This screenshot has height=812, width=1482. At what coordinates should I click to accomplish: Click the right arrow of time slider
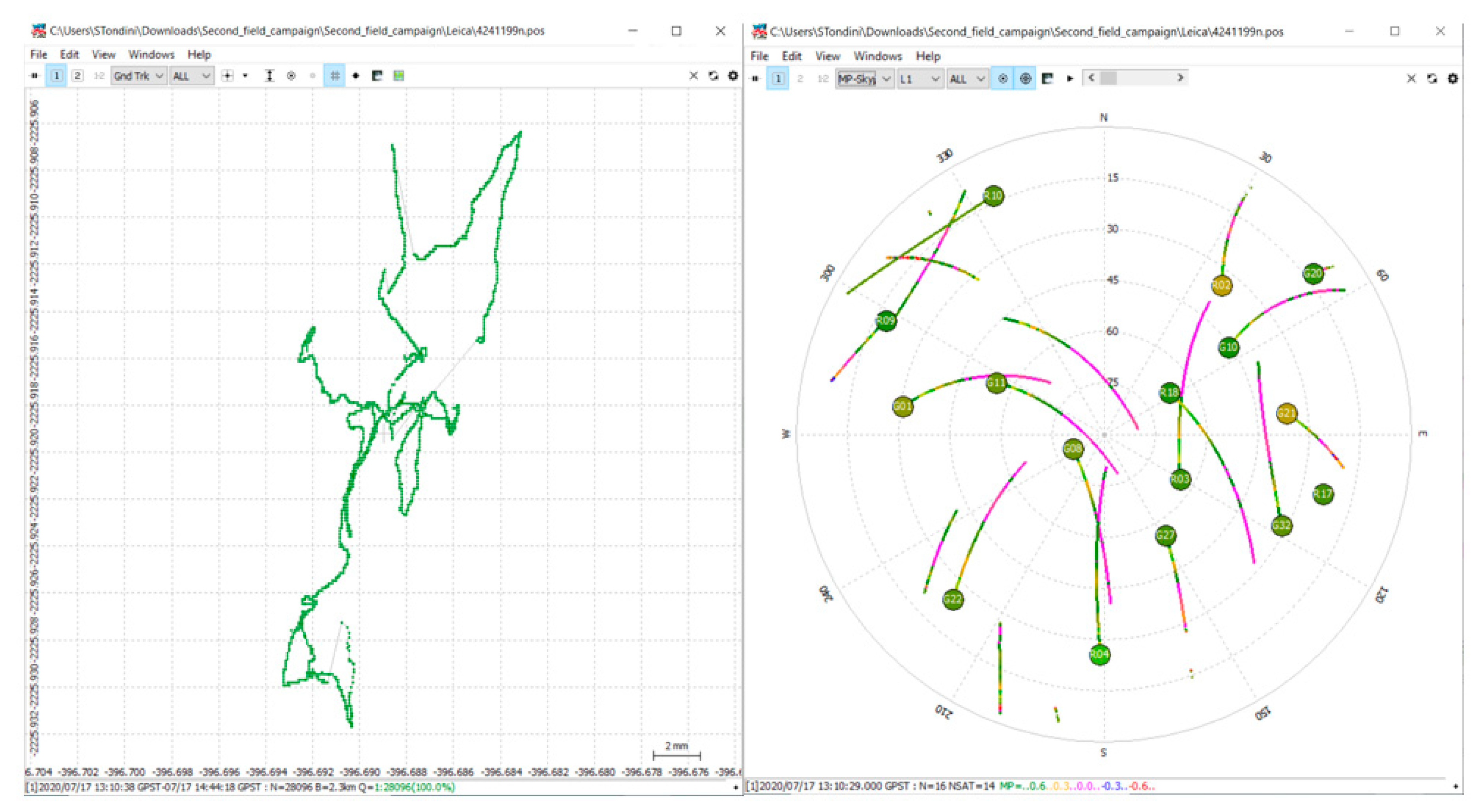[1181, 77]
